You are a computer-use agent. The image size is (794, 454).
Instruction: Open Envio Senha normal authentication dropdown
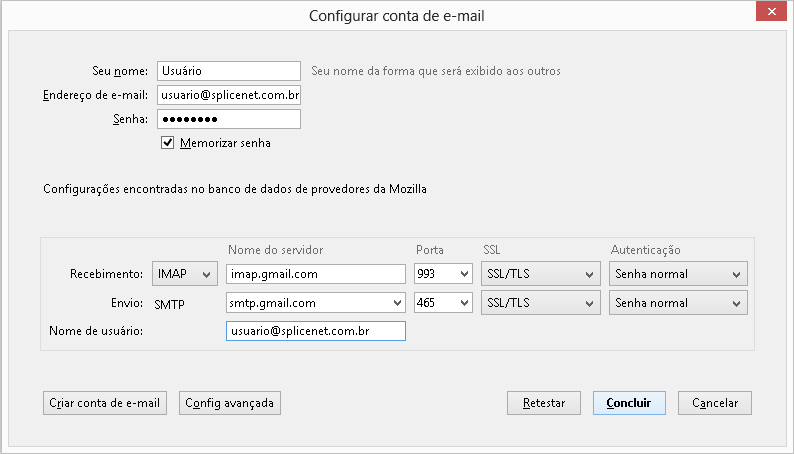678,303
